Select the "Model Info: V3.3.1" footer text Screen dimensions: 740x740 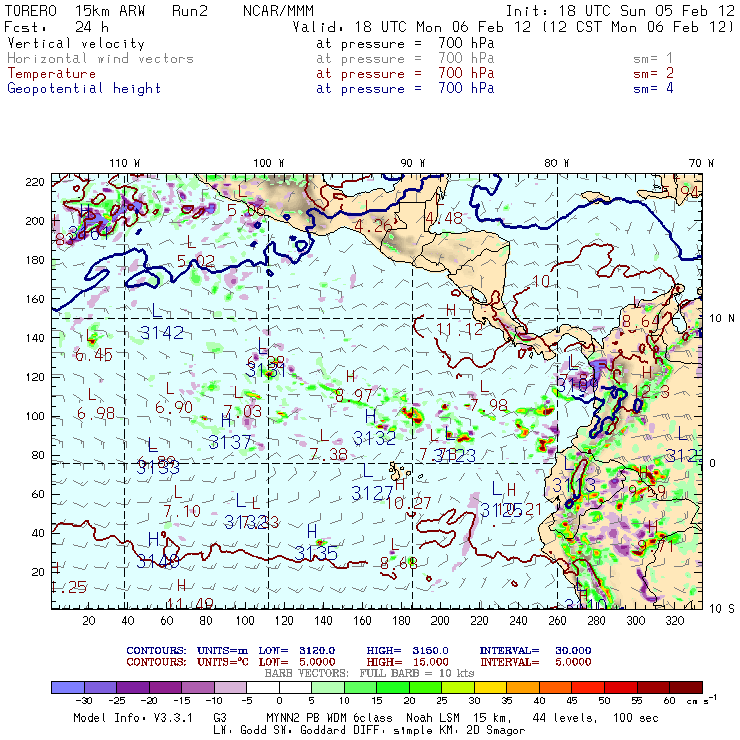click(133, 718)
